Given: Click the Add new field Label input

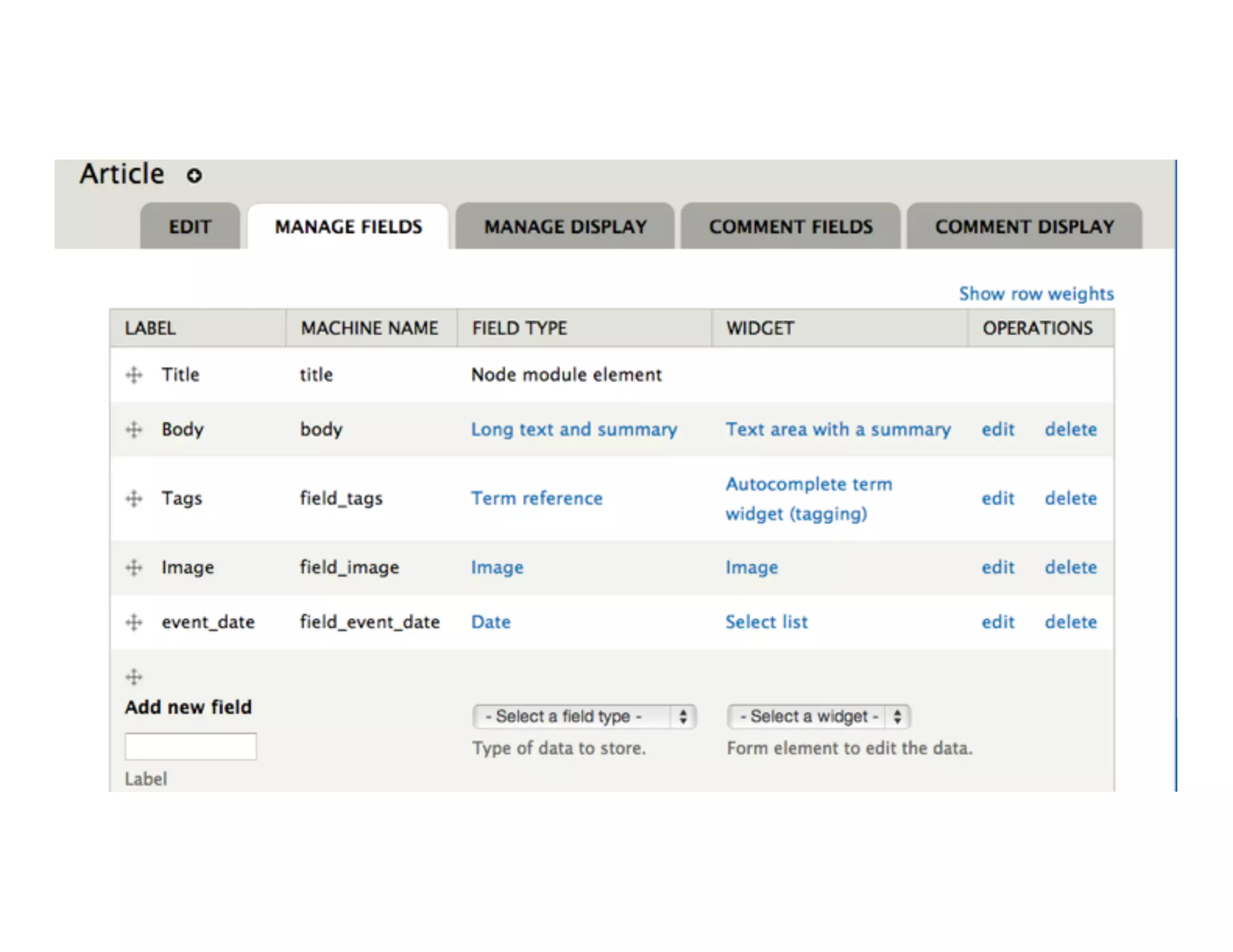Looking at the screenshot, I should (190, 747).
